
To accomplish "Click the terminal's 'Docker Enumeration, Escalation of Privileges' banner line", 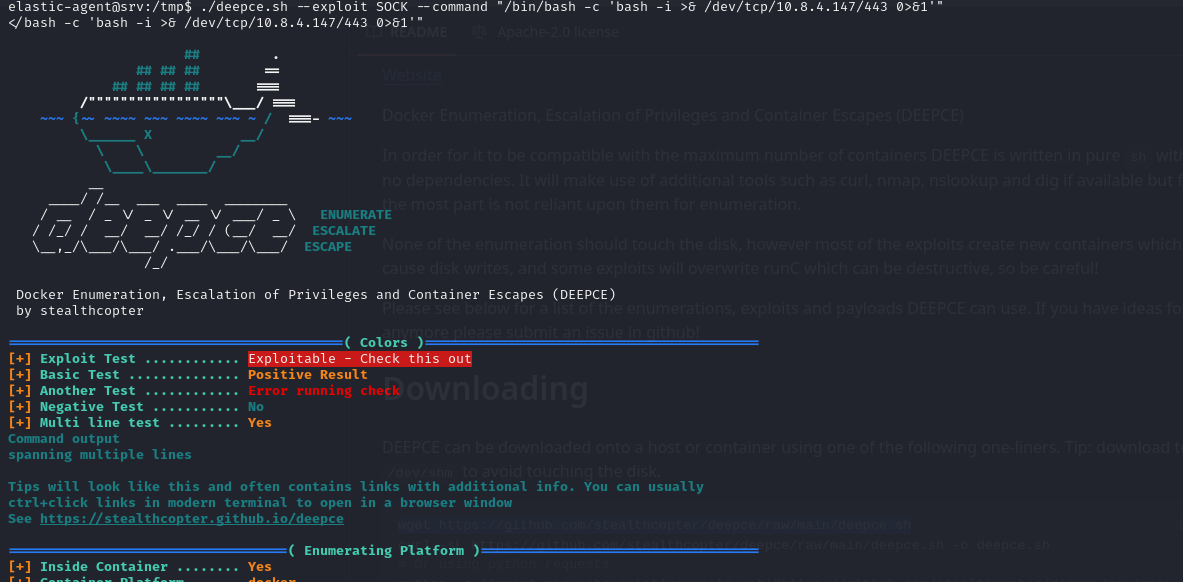I will coord(315,294).
